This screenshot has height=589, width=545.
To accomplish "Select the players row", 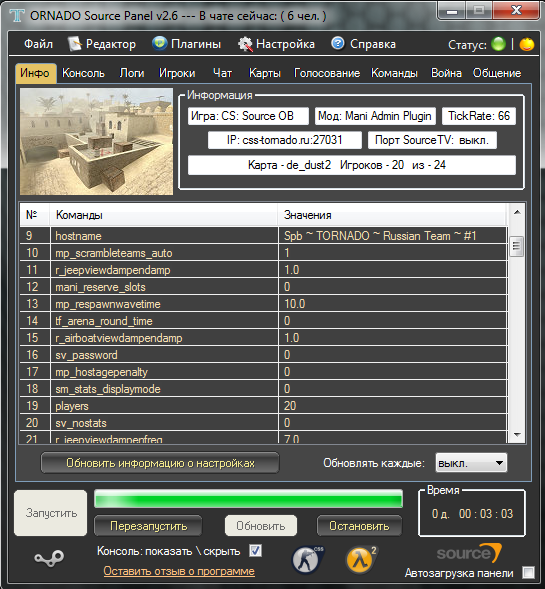I will pos(263,406).
